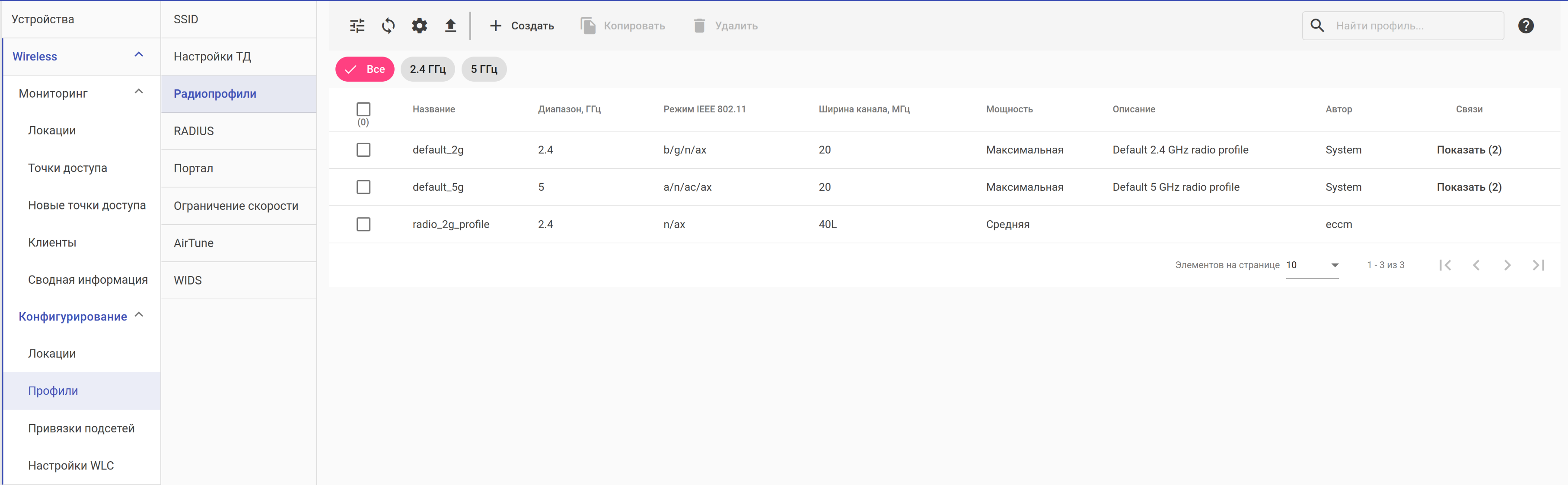The image size is (1568, 485).
Task: Click the Создать button
Action: 522,25
